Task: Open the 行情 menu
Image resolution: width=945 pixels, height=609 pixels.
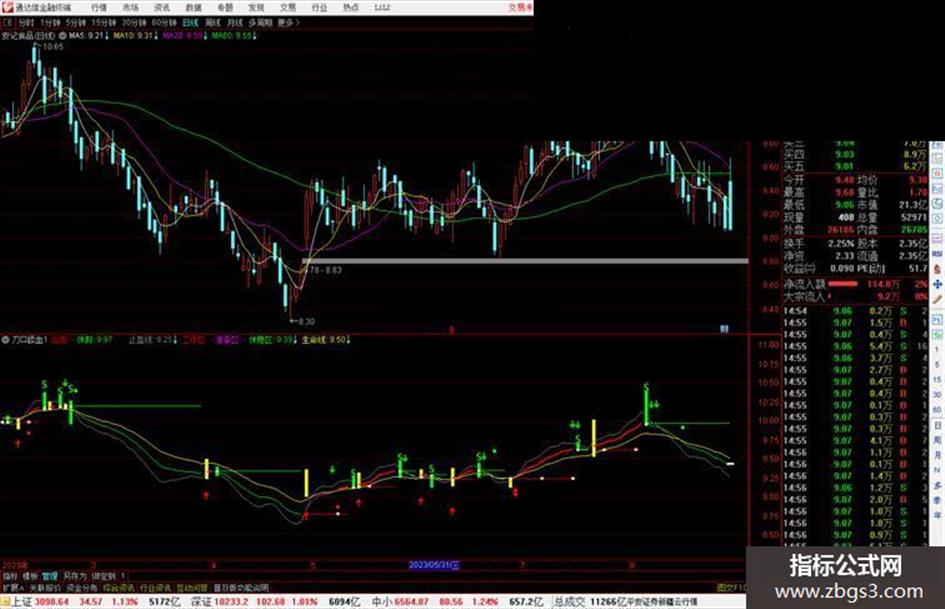Action: [x=99, y=7]
